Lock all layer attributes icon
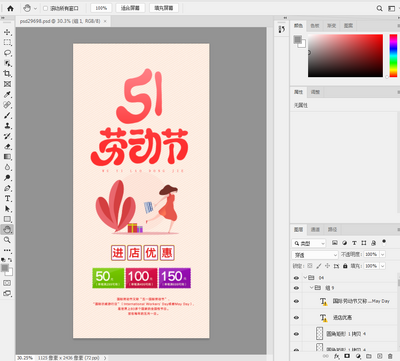Viewport: 400px width, 361px height. click(x=345, y=266)
